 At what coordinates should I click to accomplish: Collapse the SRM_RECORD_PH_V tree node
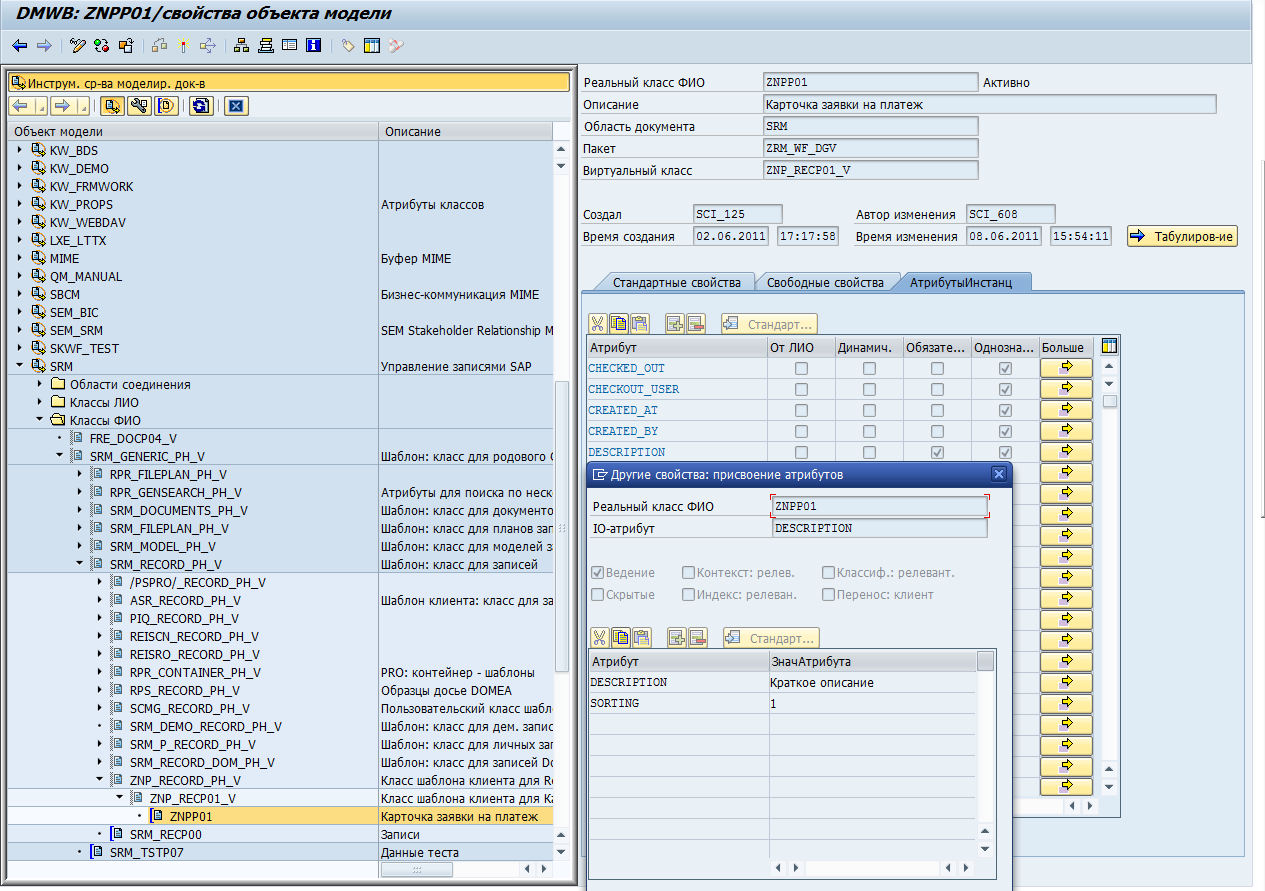point(80,564)
